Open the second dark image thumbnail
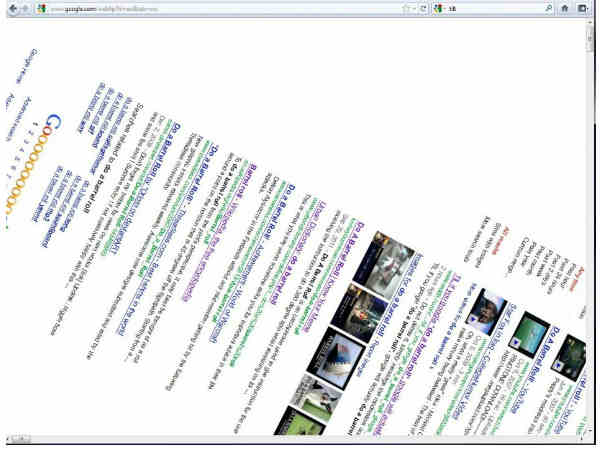The width and height of the screenshot is (600, 450). point(360,312)
